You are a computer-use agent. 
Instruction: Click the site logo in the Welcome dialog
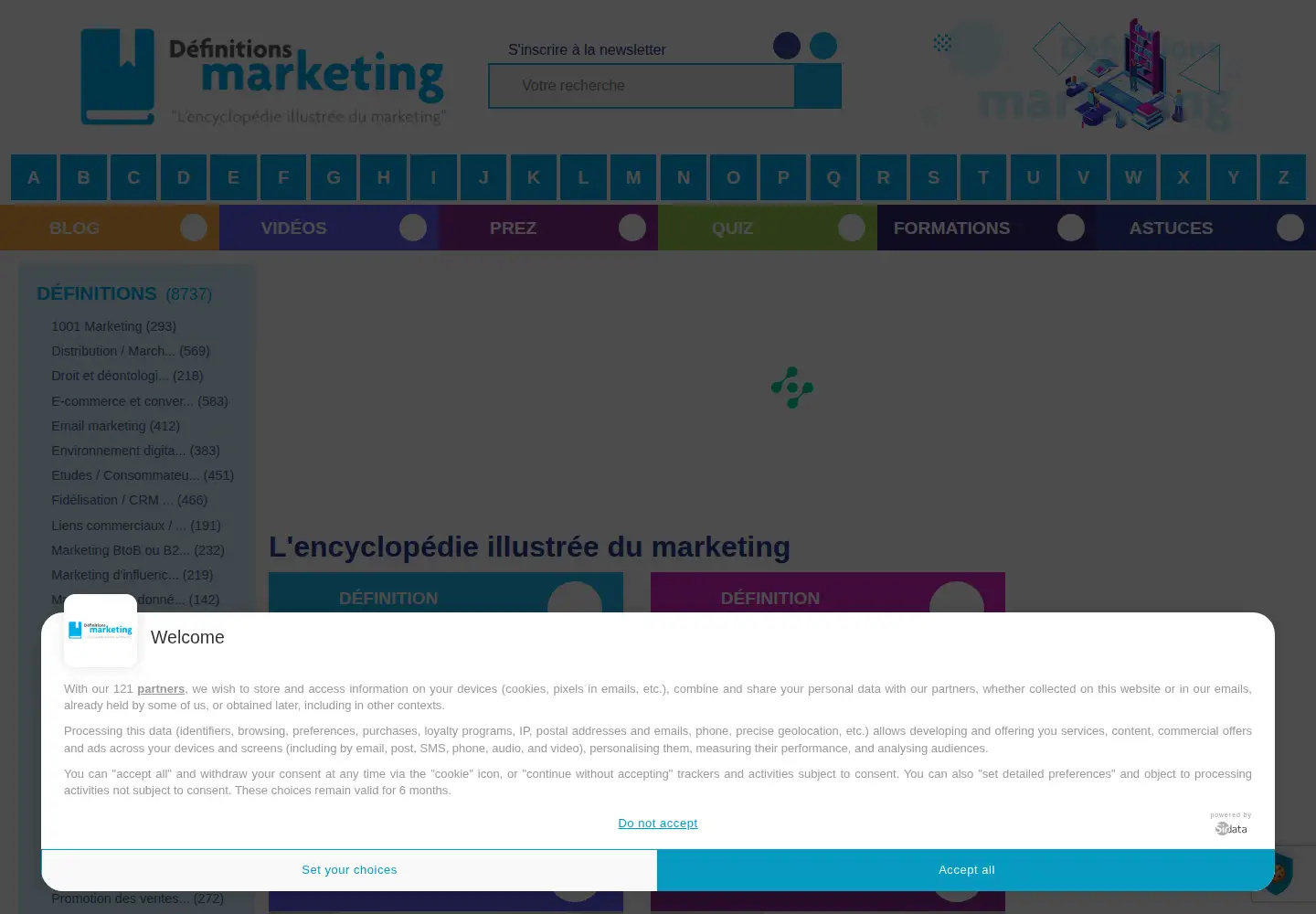pyautogui.click(x=101, y=631)
